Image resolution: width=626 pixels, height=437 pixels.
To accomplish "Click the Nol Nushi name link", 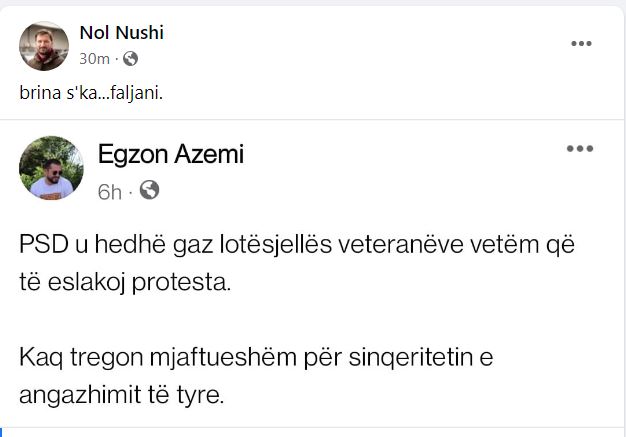I will tap(121, 33).
